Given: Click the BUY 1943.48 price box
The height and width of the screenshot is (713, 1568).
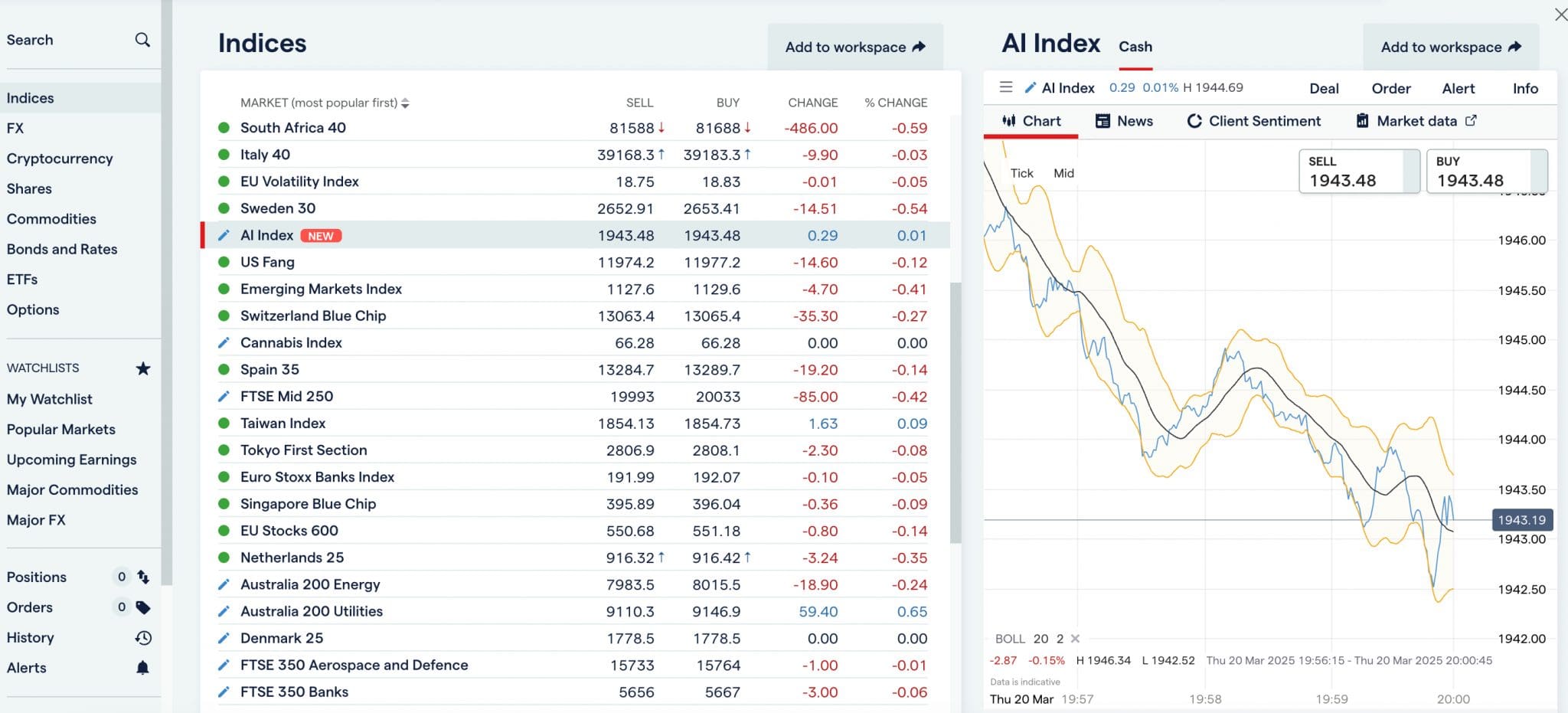Looking at the screenshot, I should 1487,172.
